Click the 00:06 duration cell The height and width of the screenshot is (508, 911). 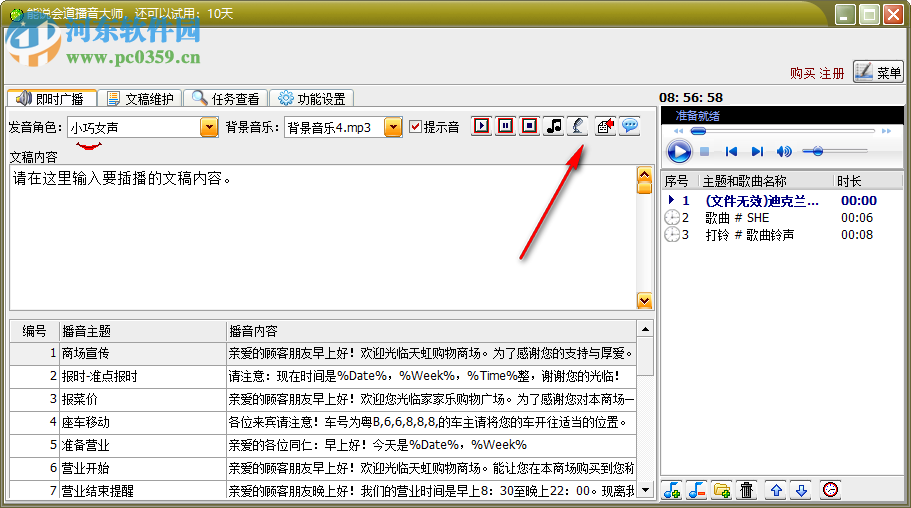857,218
